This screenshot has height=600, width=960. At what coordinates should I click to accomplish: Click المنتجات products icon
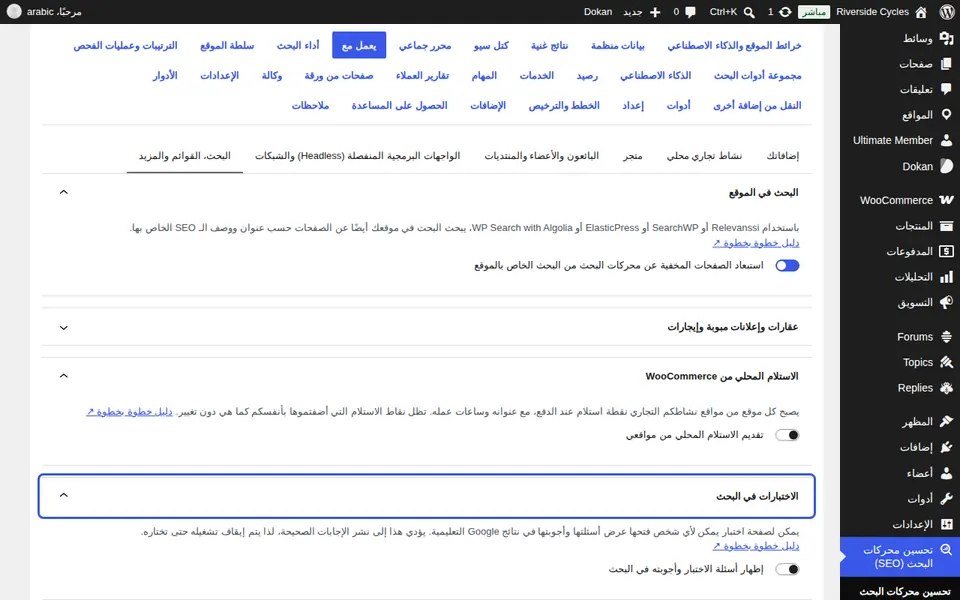tap(946, 226)
